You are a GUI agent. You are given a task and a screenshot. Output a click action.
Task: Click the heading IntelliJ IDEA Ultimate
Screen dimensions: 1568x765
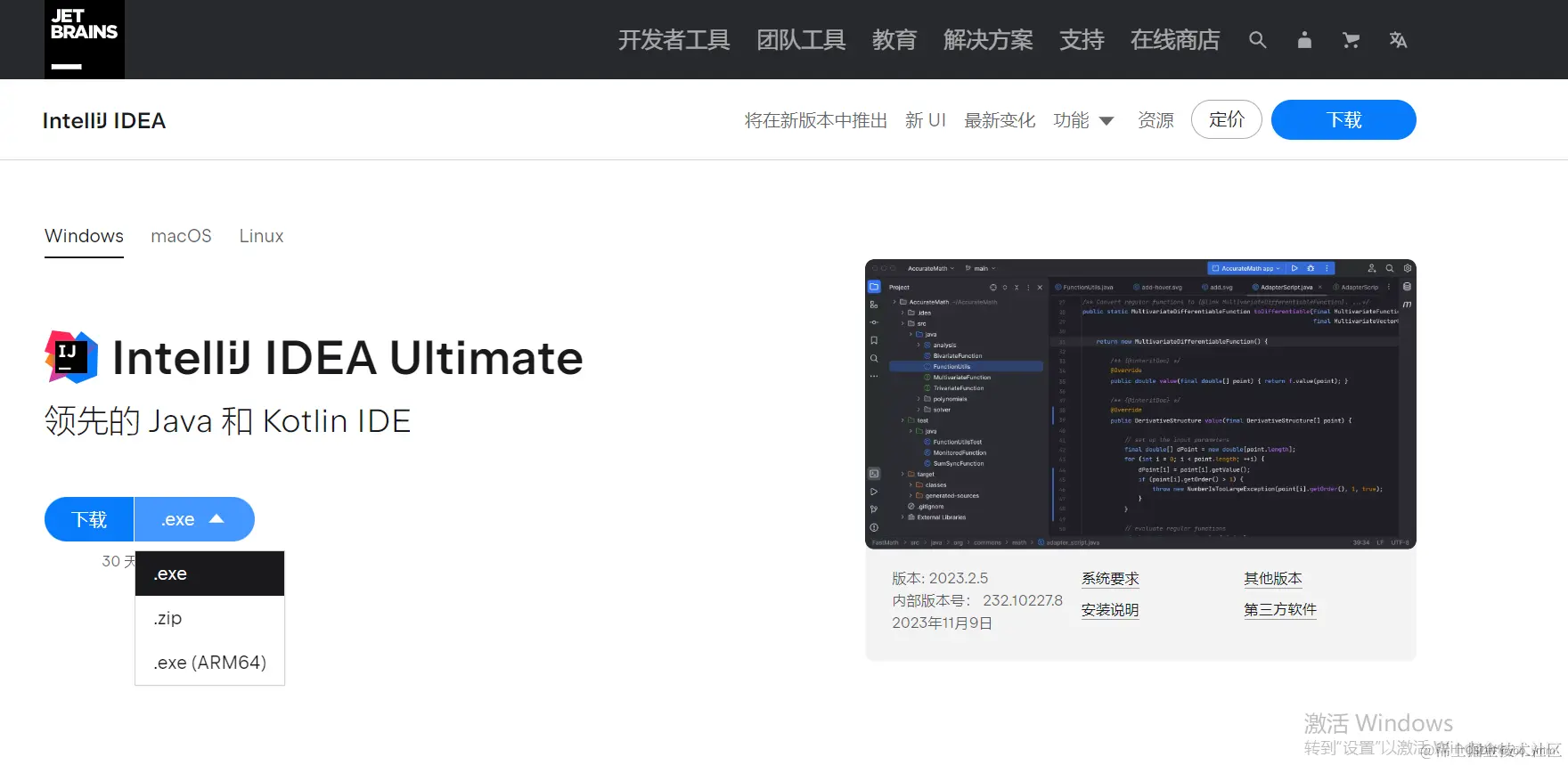point(347,358)
